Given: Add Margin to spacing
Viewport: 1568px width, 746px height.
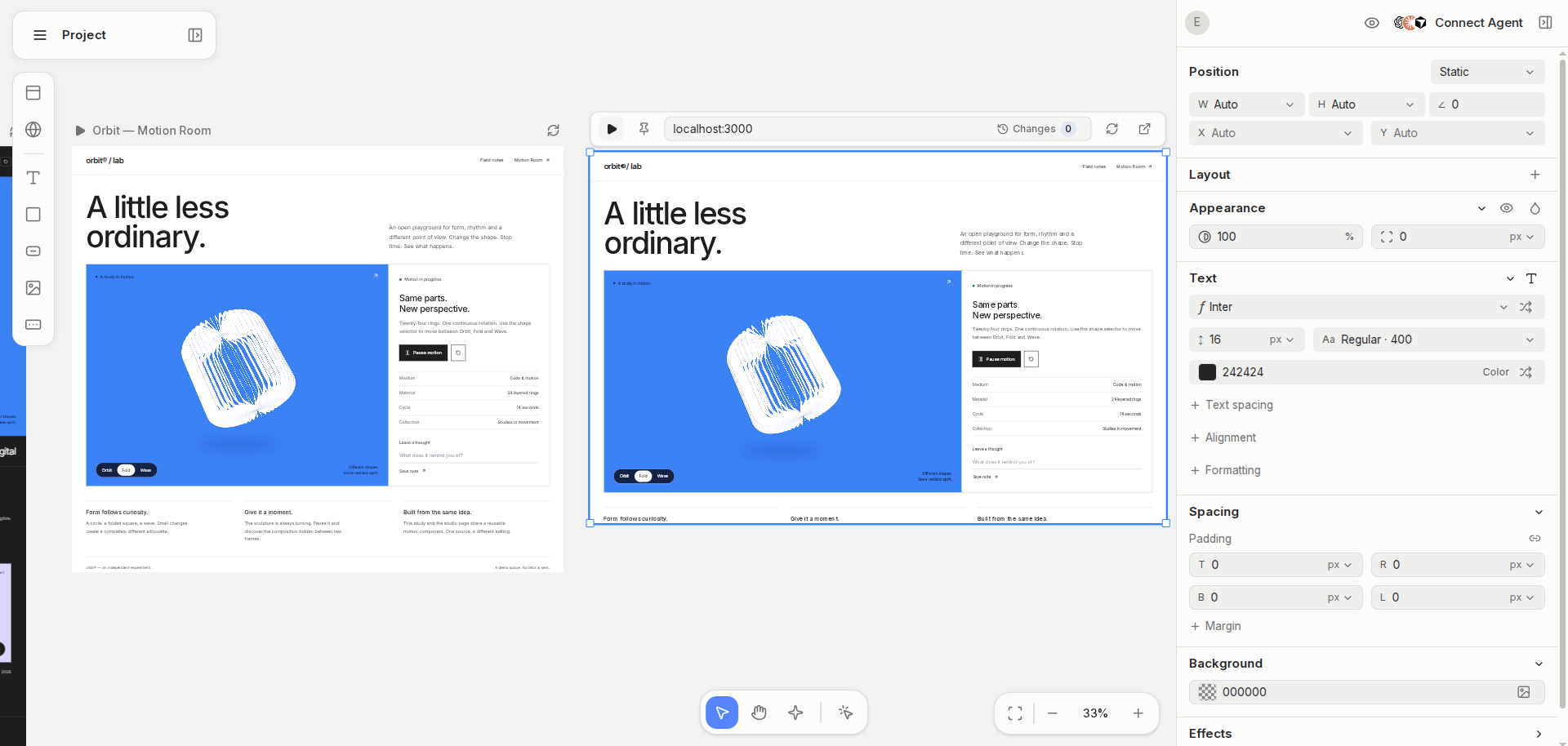Looking at the screenshot, I should pyautogui.click(x=1215, y=626).
